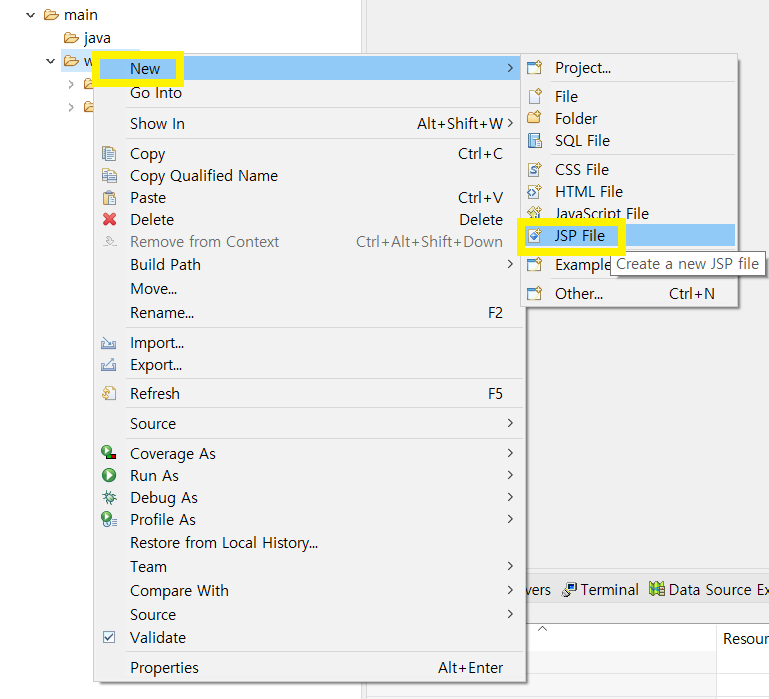
Task: Click the java folder icon in tree
Action: (71, 38)
